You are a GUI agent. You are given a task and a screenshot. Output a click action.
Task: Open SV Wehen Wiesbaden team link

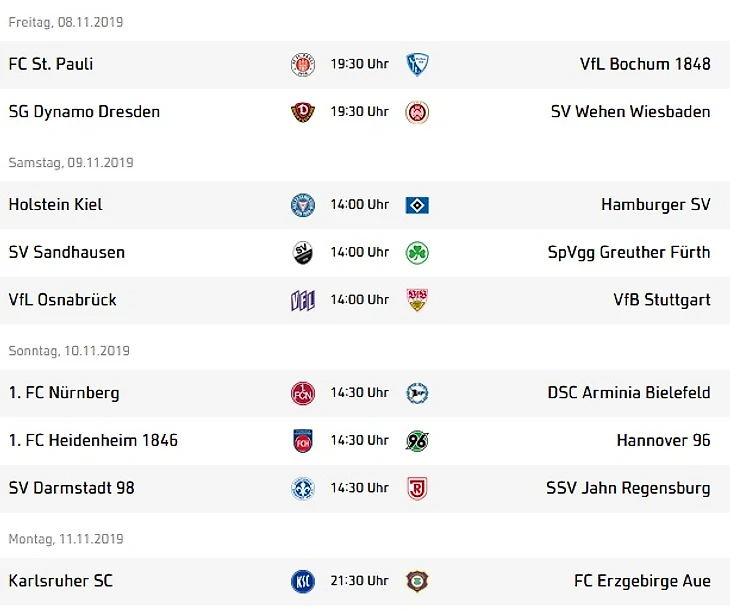click(x=630, y=112)
